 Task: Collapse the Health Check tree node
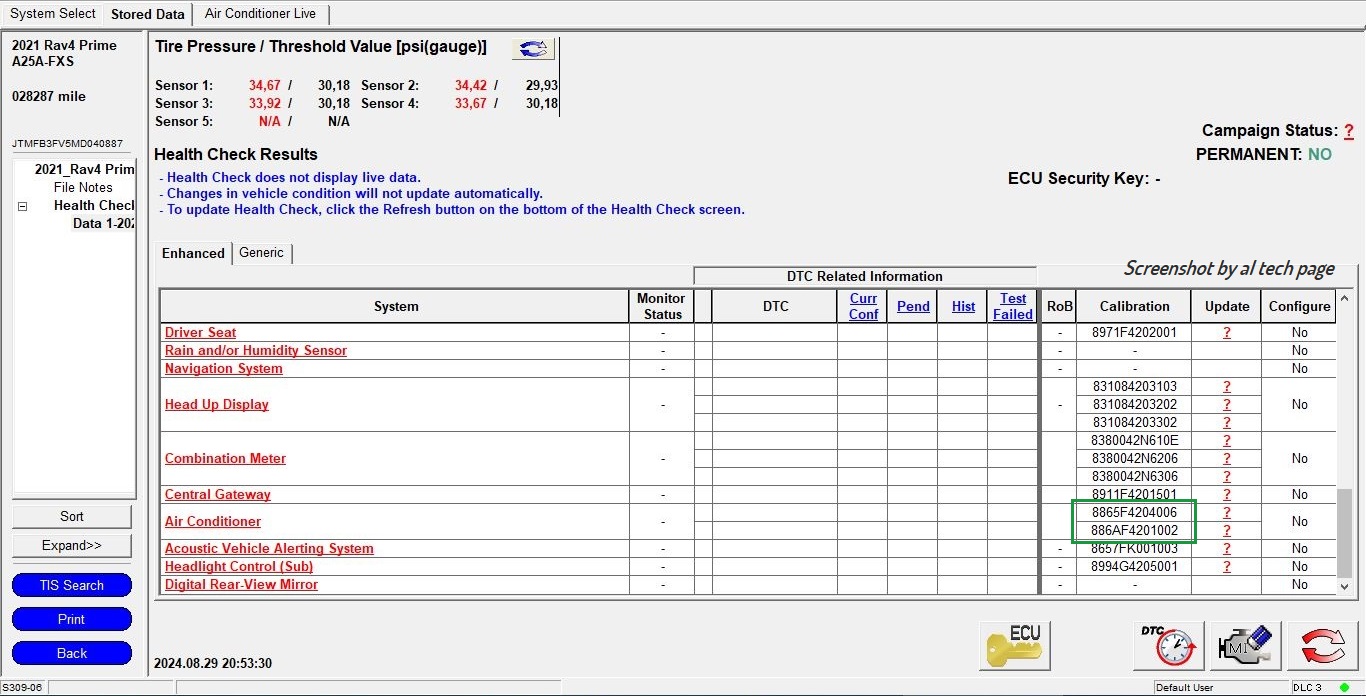click(x=22, y=206)
